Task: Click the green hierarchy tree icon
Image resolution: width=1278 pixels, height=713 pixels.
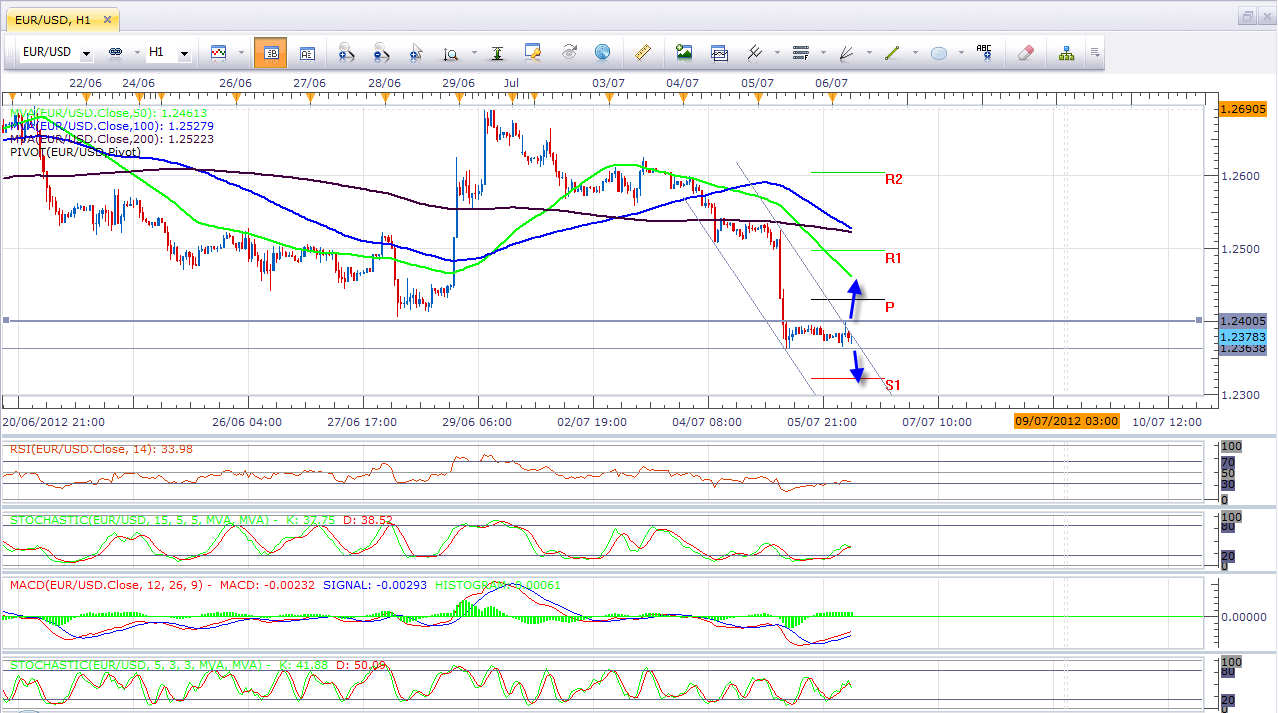Action: tap(1066, 52)
